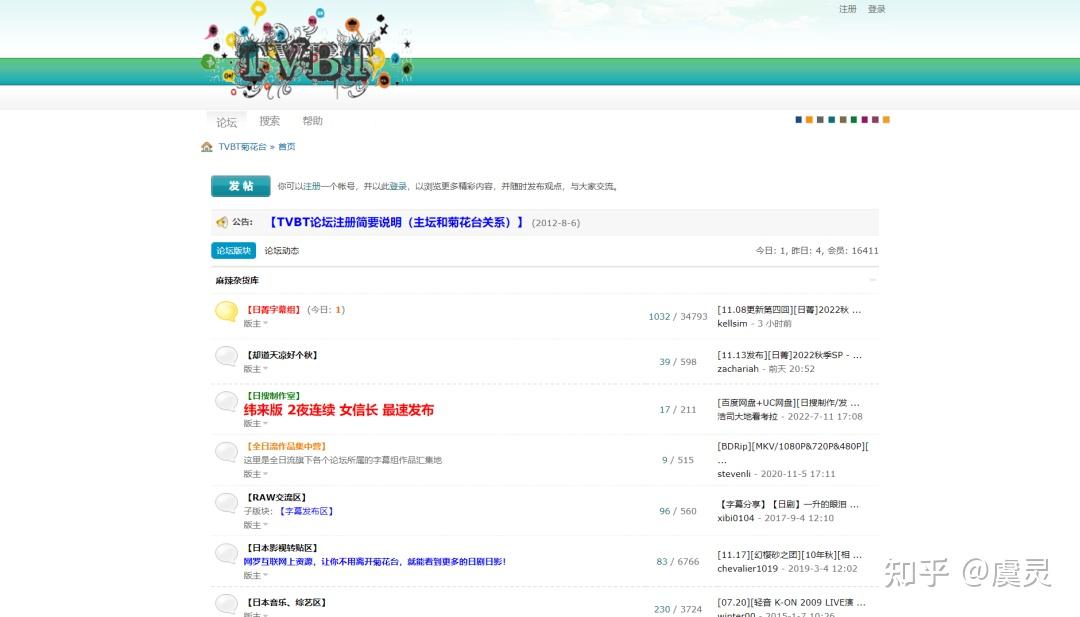This screenshot has height=617, width=1080.
Task: Switch to the 论坛动态 tab
Action: [x=282, y=251]
